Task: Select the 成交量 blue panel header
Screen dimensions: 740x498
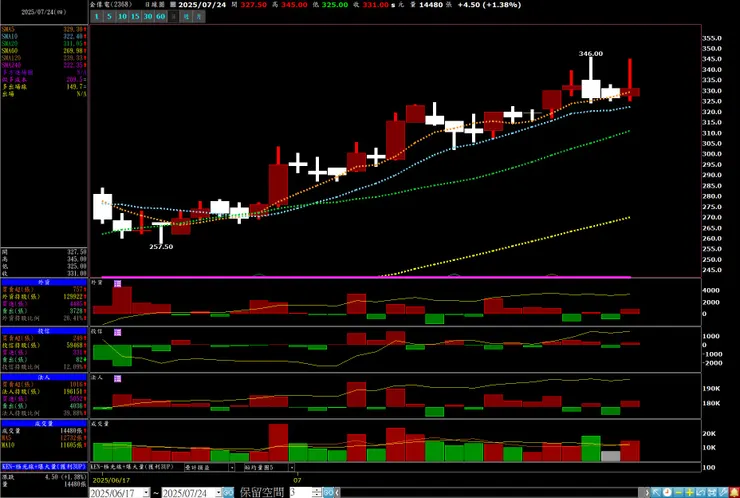Action: coord(44,423)
